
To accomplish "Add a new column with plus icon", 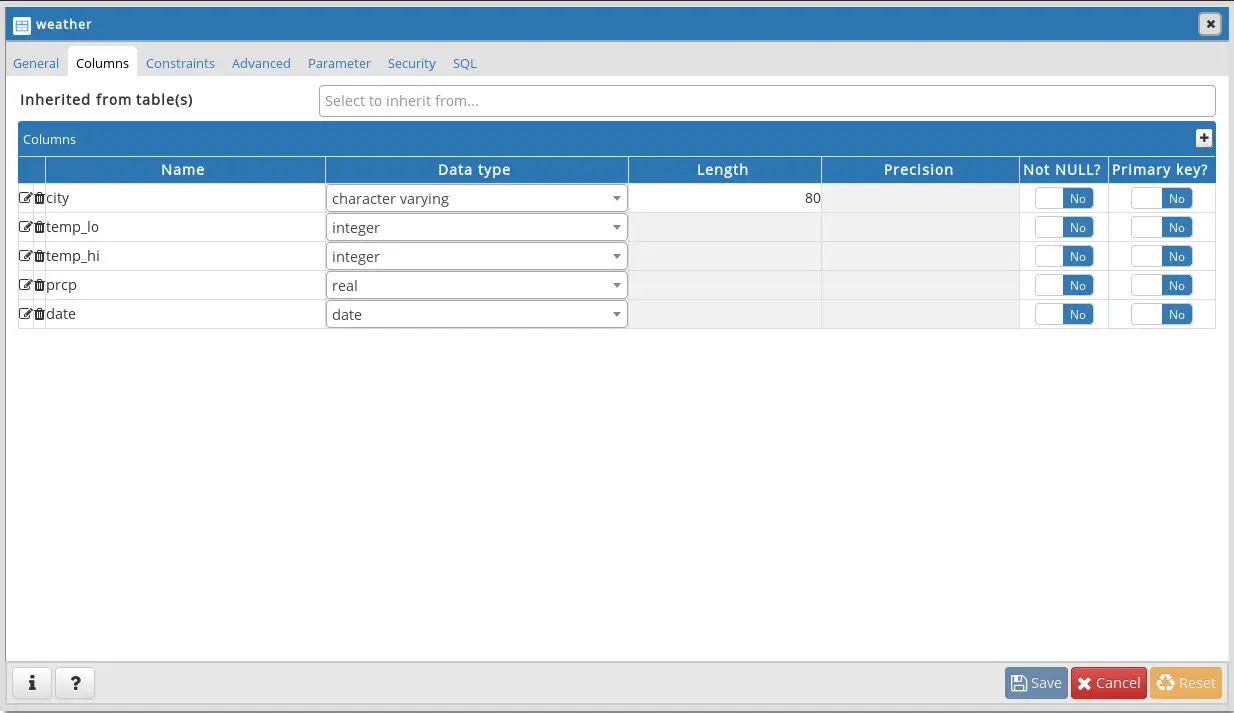I will tap(1204, 139).
